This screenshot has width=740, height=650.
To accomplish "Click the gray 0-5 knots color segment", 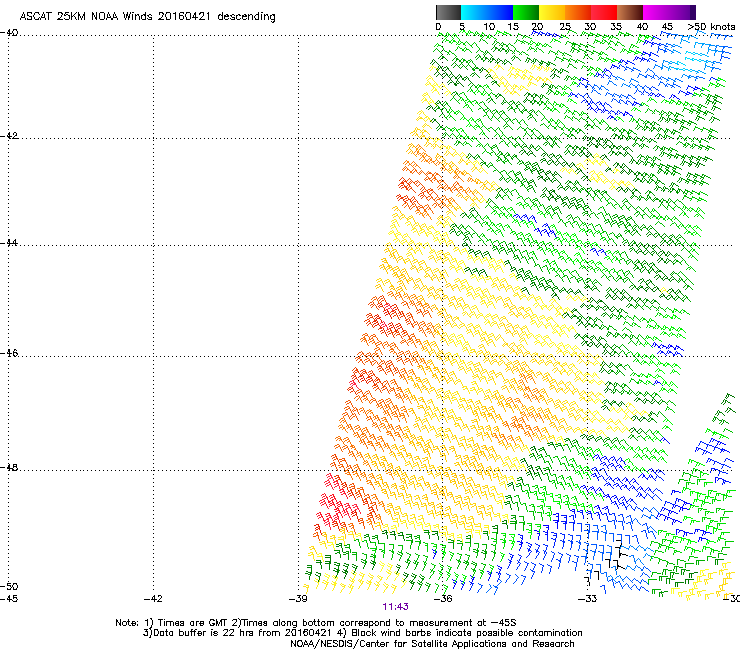I will click(448, 12).
